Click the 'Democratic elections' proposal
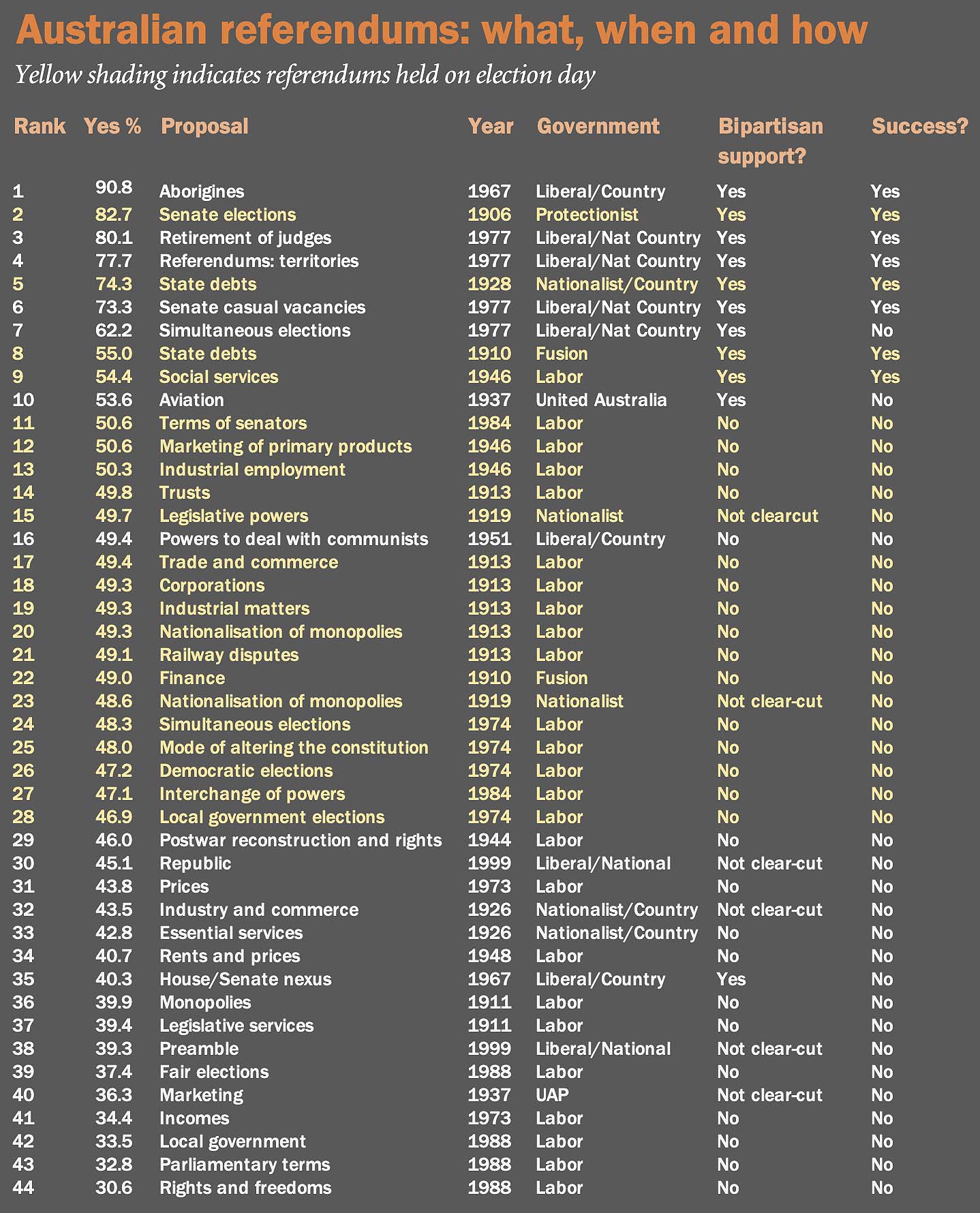980x1213 pixels. tap(246, 771)
